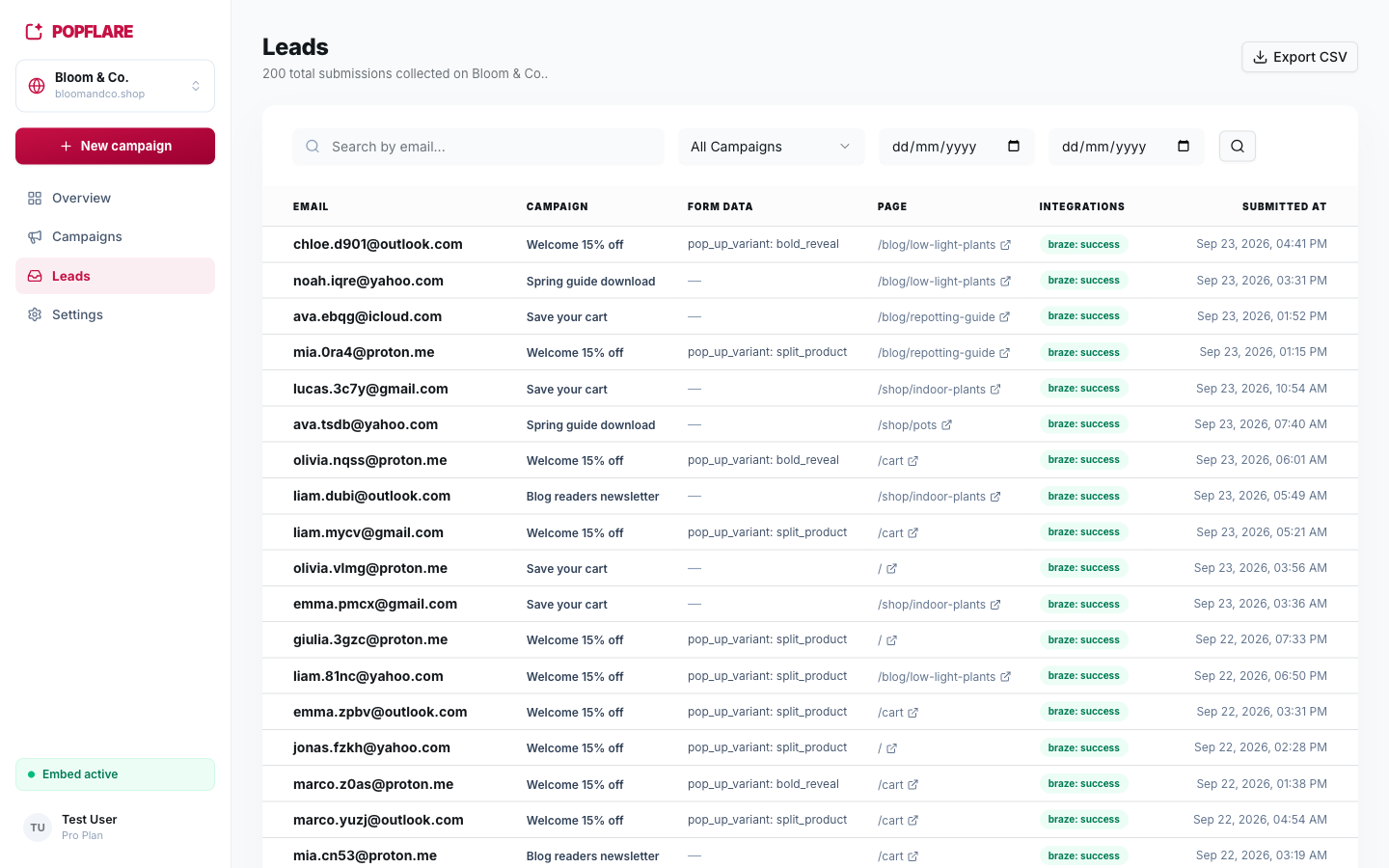The height and width of the screenshot is (868, 1389).
Task: Select email marco.z0as@proton.me
Action: point(373,784)
